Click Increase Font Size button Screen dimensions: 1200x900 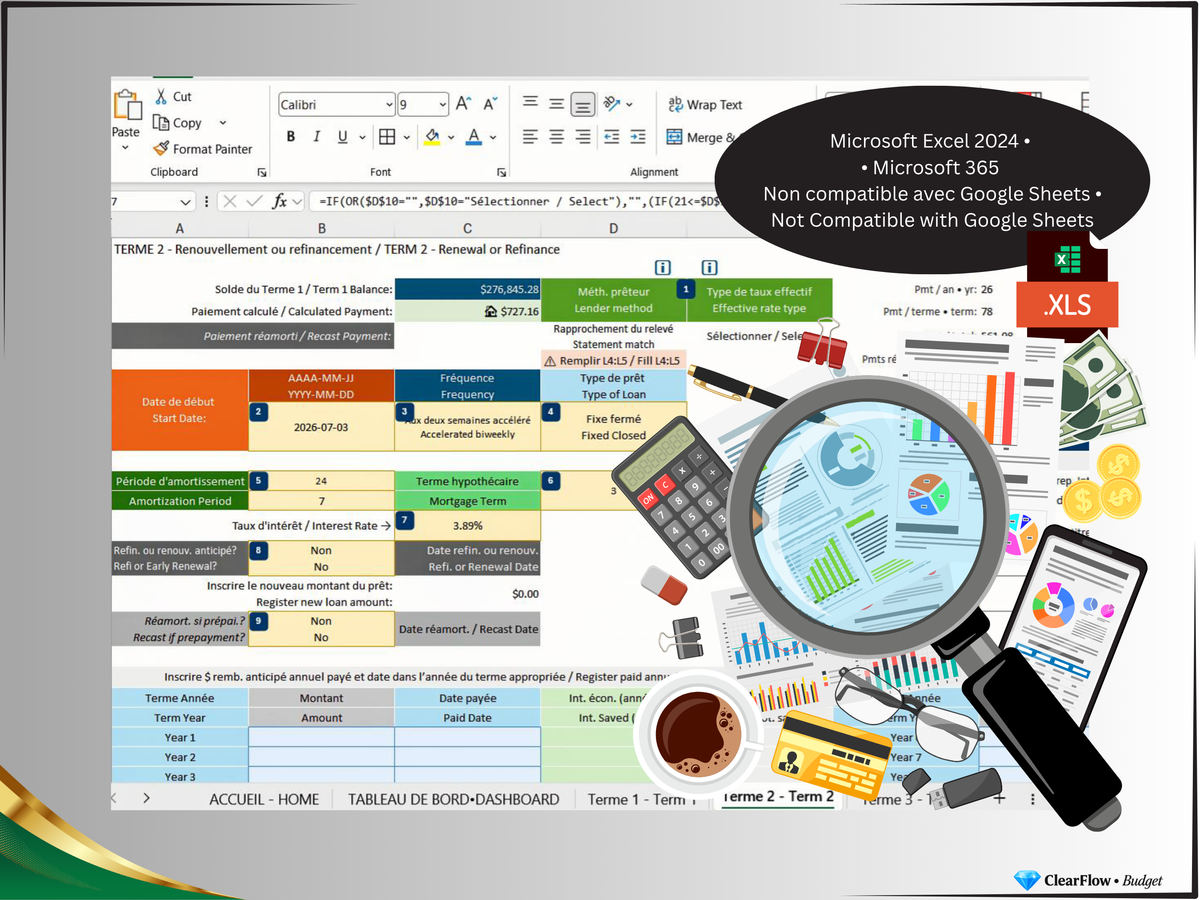(x=463, y=103)
